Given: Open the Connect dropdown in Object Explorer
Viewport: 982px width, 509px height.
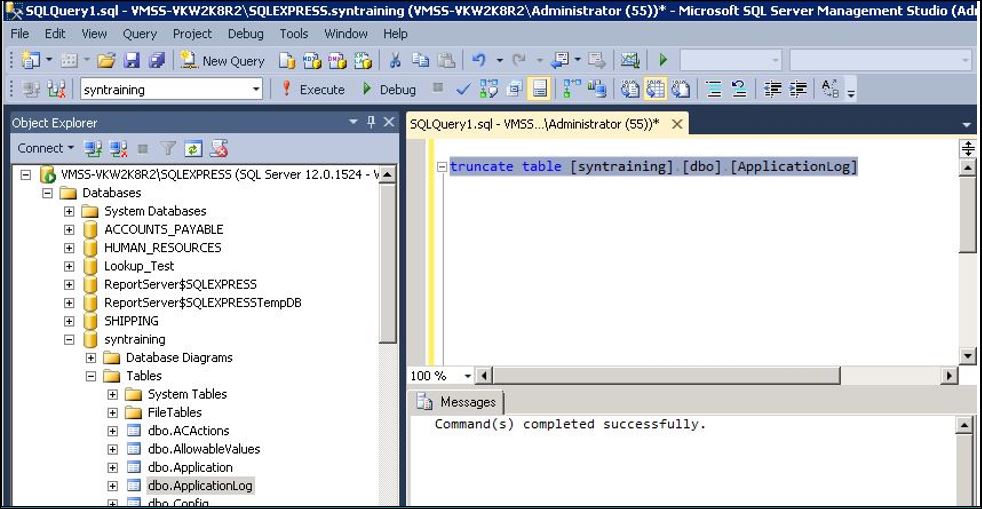Looking at the screenshot, I should click(45, 148).
